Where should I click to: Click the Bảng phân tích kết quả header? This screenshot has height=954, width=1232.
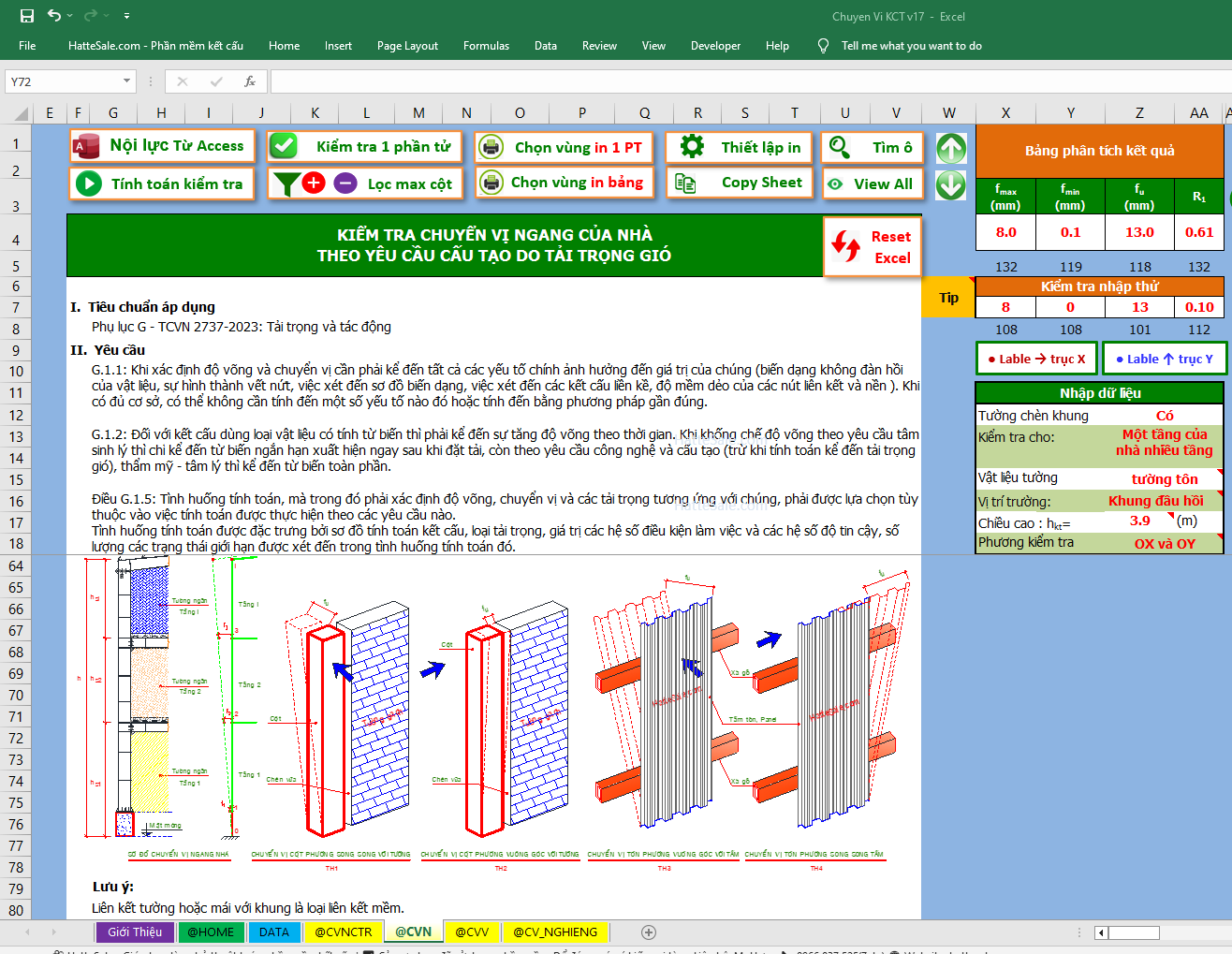pos(1099,151)
